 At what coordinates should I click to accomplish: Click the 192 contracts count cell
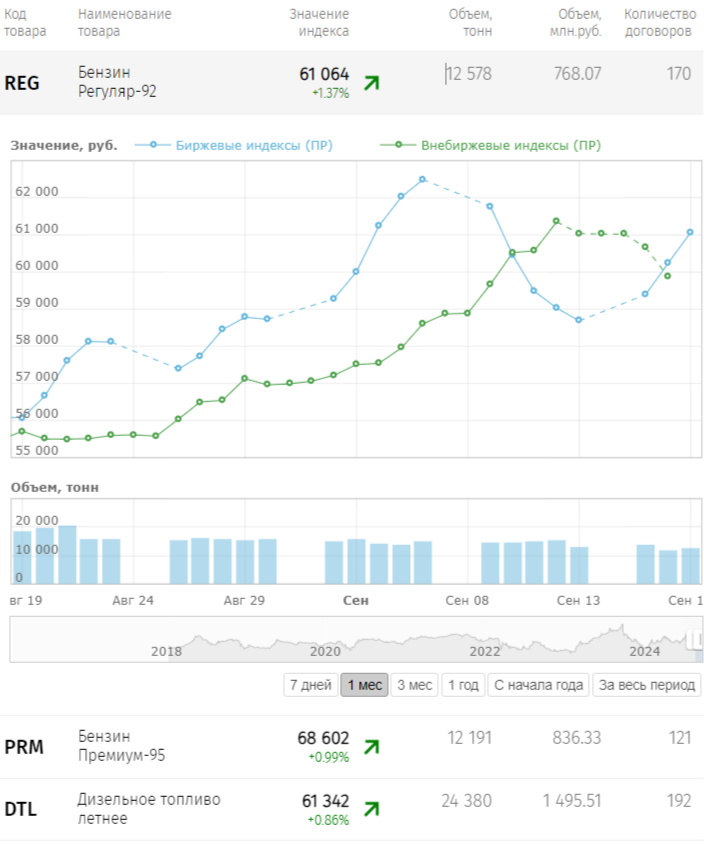tap(679, 801)
